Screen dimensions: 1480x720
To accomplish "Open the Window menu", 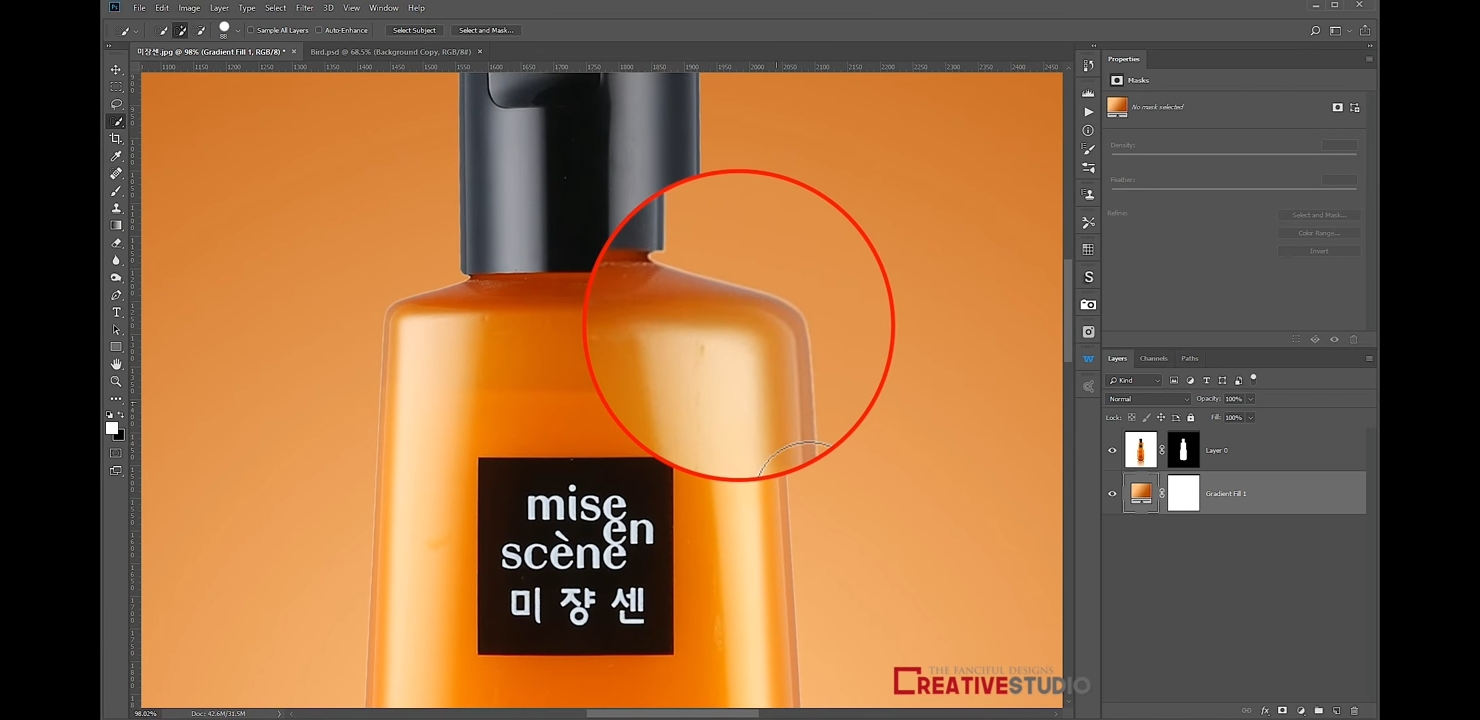I will (x=384, y=8).
